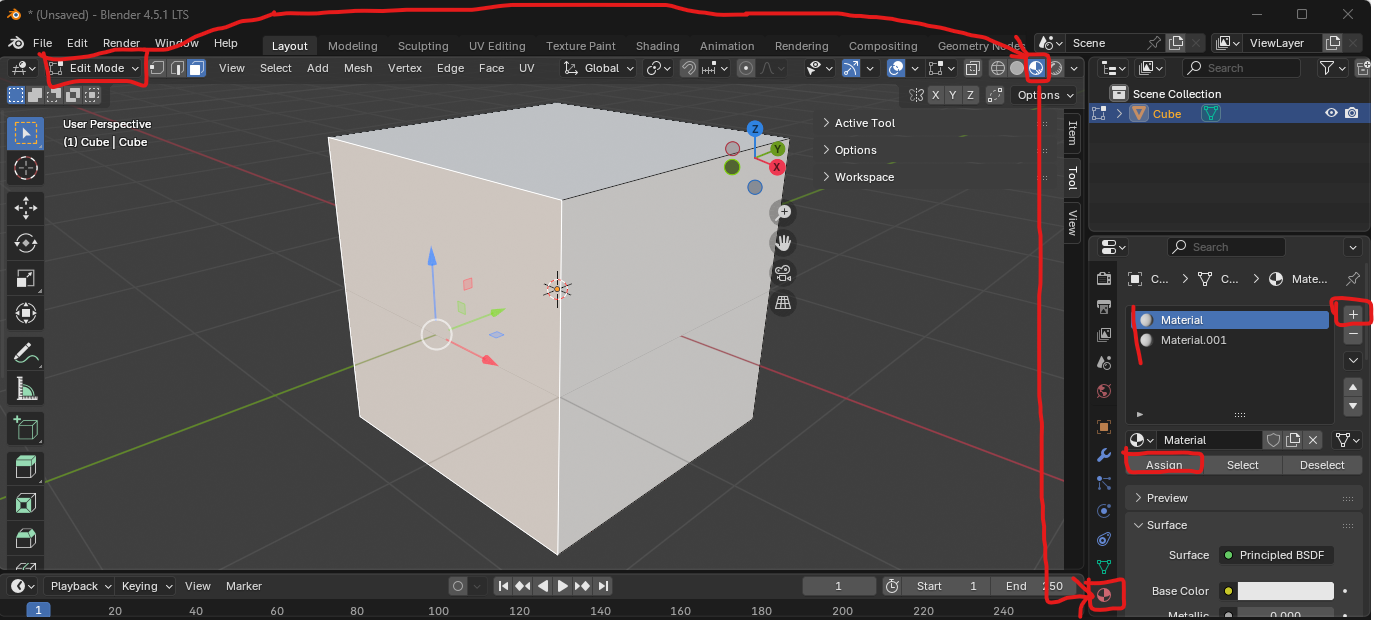Image resolution: width=1375 pixels, height=620 pixels.
Task: Toggle X axis mirror option
Action: (x=935, y=95)
